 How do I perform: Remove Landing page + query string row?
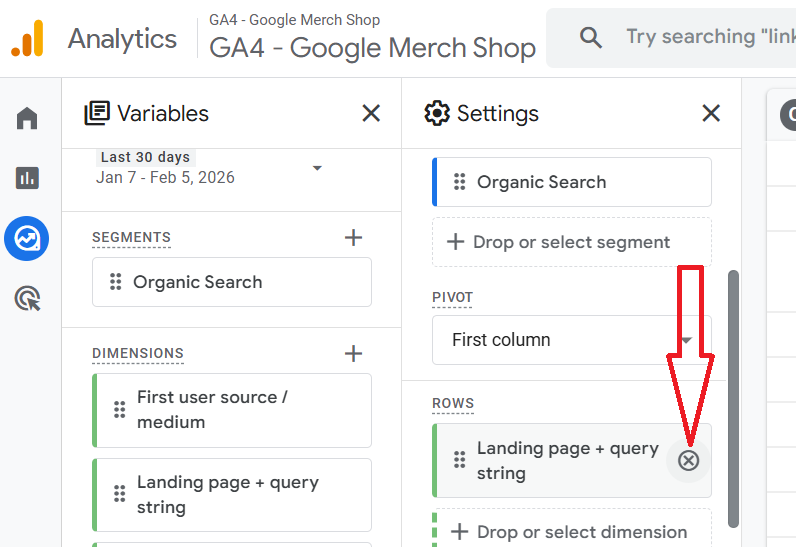click(689, 460)
